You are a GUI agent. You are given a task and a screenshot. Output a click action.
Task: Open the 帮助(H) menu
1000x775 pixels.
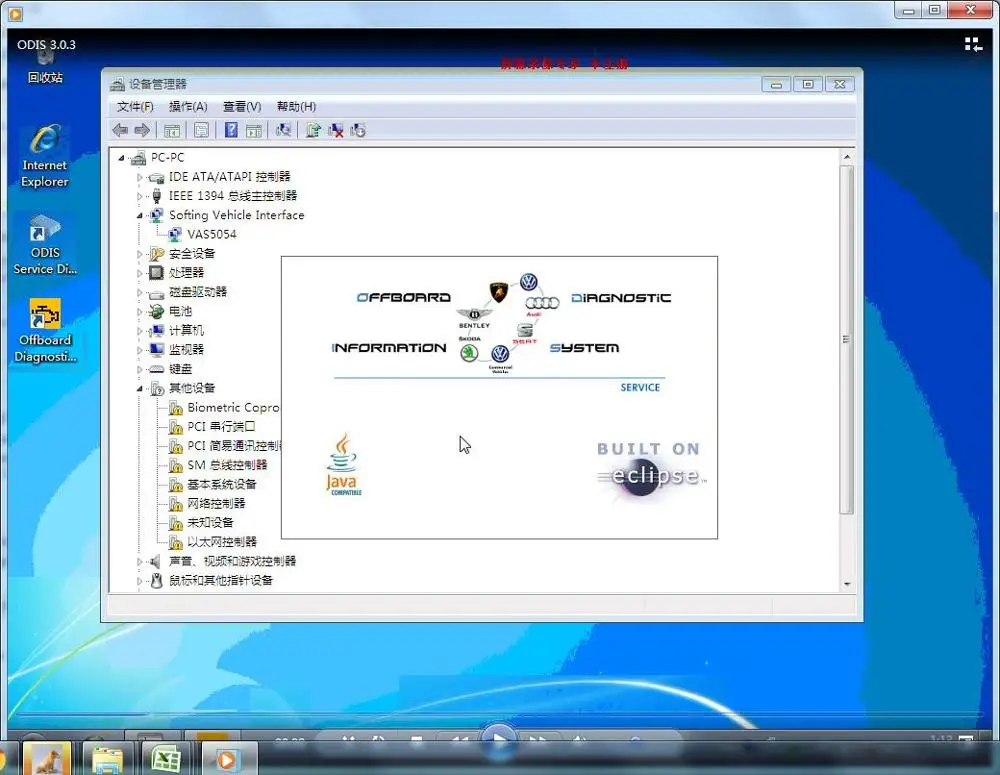coord(296,107)
